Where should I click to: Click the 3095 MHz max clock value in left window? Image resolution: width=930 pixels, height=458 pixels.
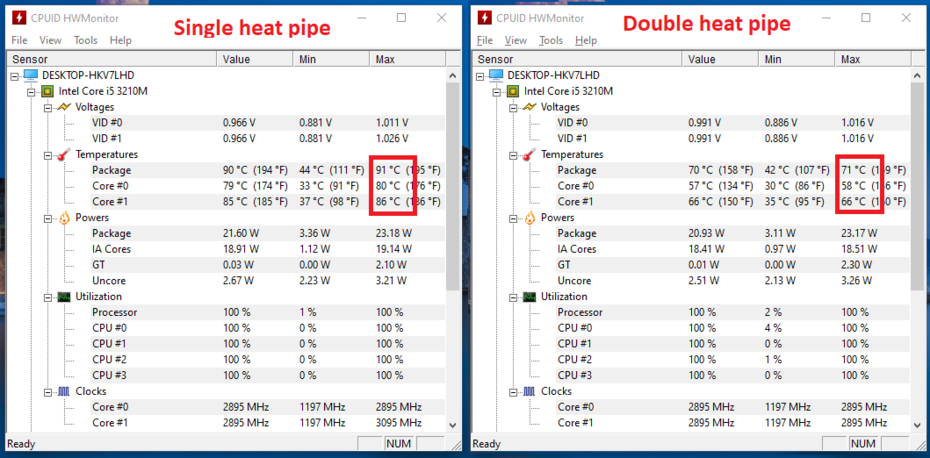click(x=399, y=423)
